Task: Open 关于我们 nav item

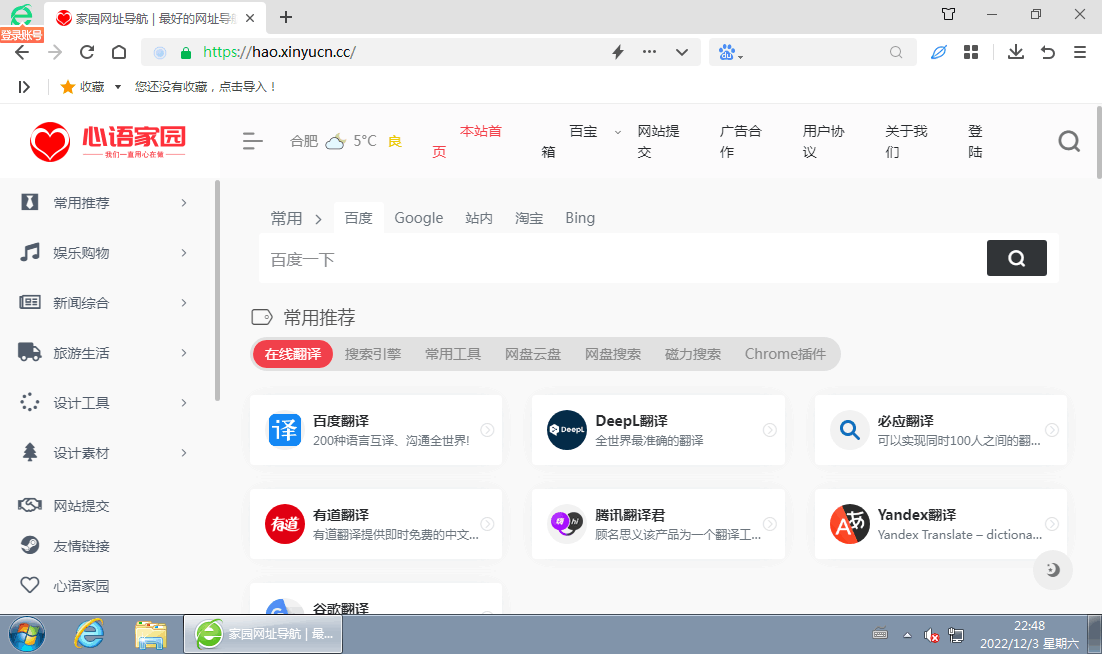Action: 907,141
